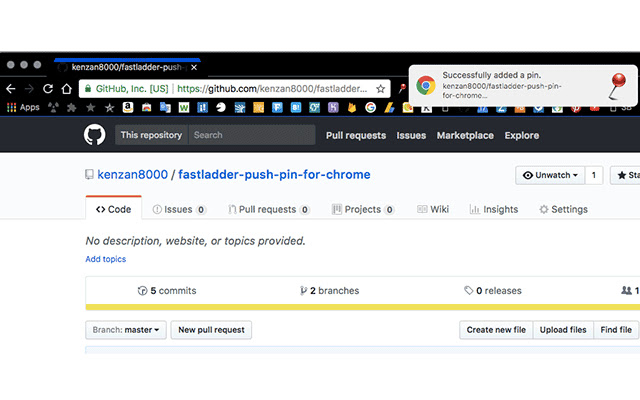The image size is (640, 400).
Task: Open the green W bookmark
Action: [184, 107]
